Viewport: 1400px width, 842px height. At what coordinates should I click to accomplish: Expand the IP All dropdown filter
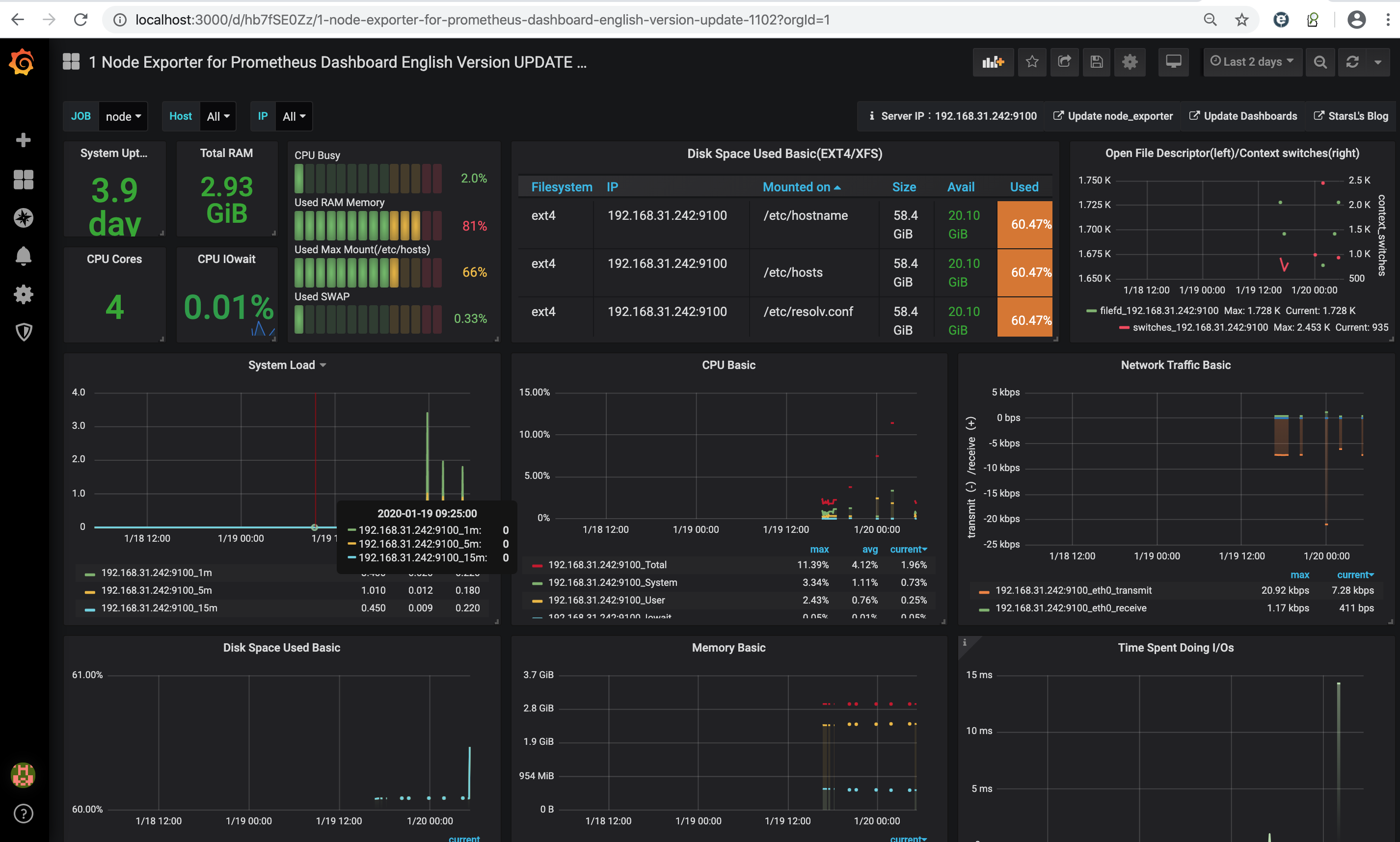[x=292, y=117]
